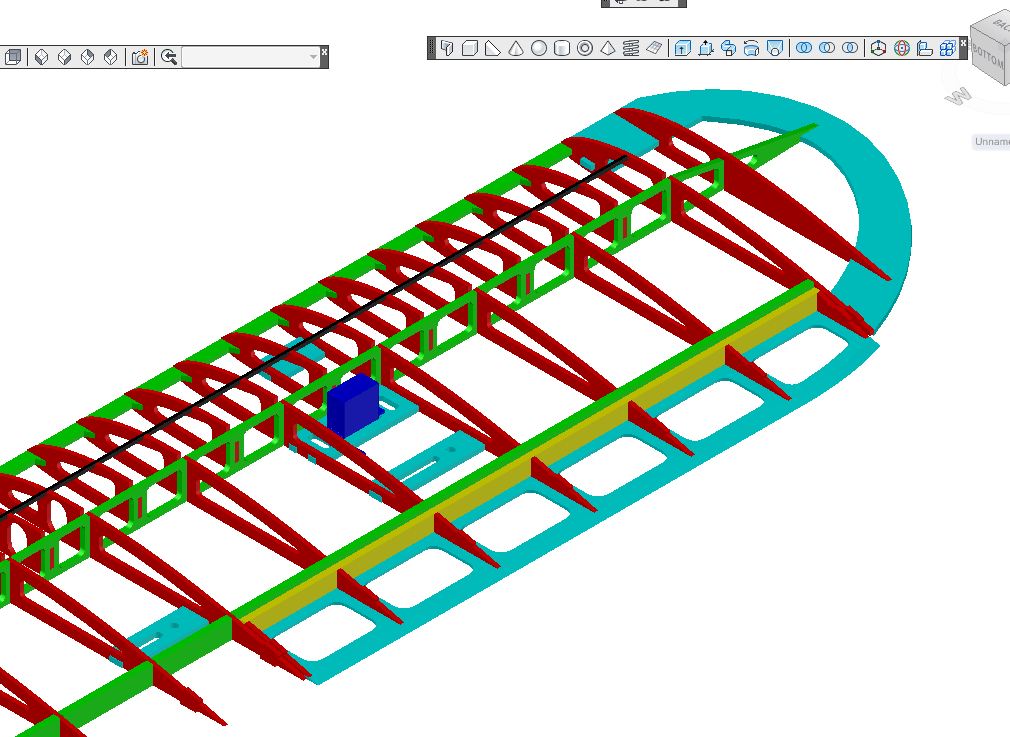
Task: Click the W compass direction on ViewCube
Action: [x=959, y=96]
